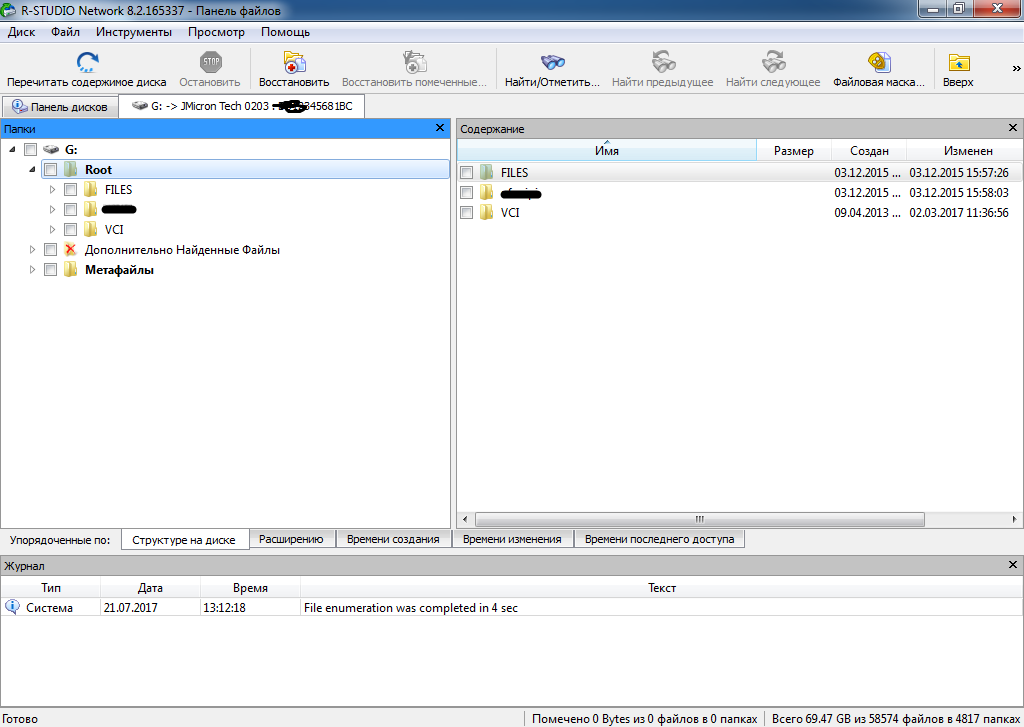Image resolution: width=1024 pixels, height=727 pixels.
Task: Click R-Studio app icon in title bar
Action: tap(8, 10)
